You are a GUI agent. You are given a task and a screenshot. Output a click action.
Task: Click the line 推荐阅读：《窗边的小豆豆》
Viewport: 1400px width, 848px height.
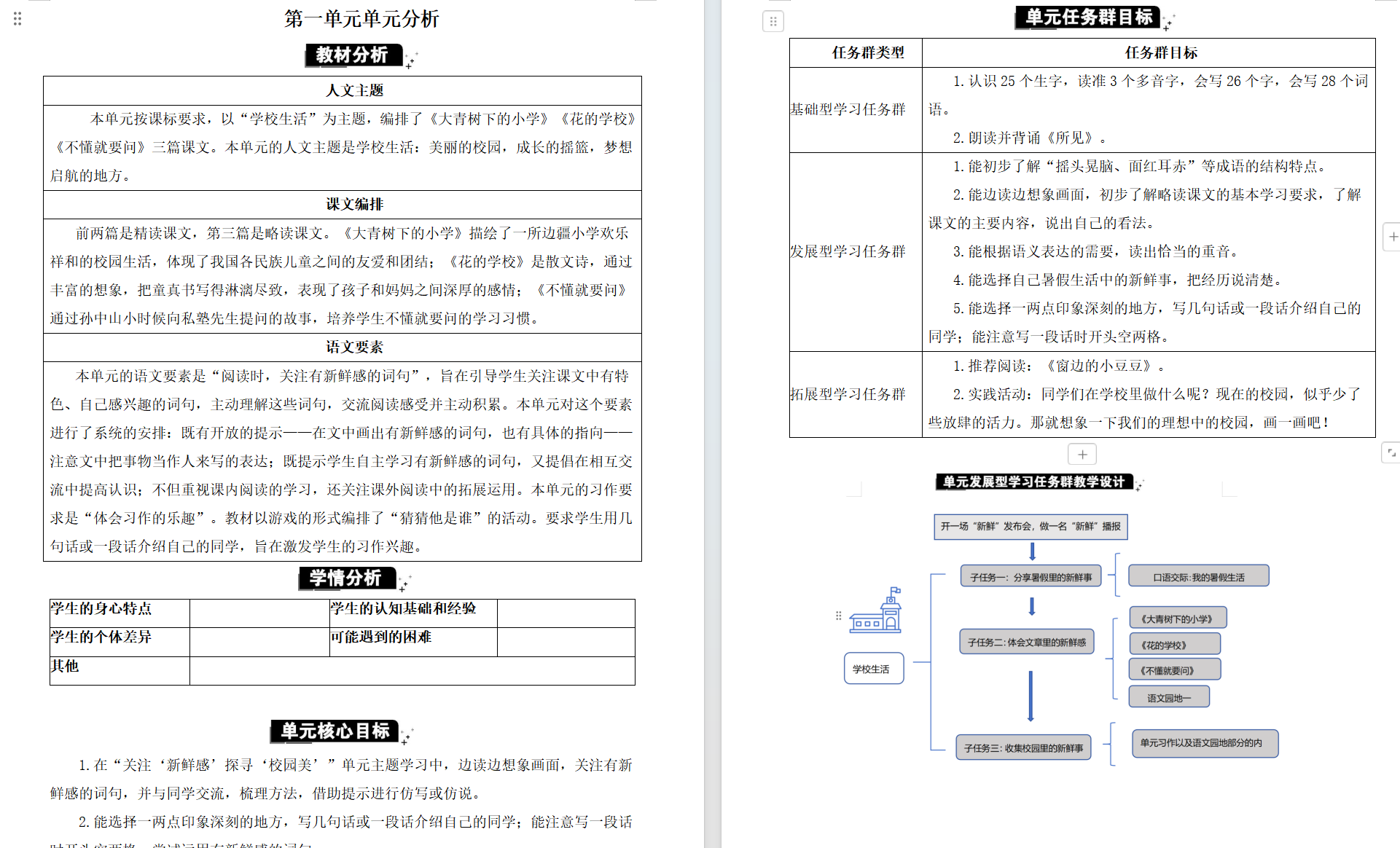(x=1059, y=366)
